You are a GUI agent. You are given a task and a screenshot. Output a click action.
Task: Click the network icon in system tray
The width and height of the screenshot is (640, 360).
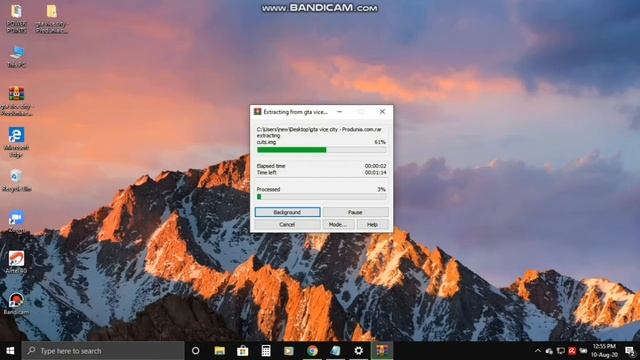[x=561, y=351]
